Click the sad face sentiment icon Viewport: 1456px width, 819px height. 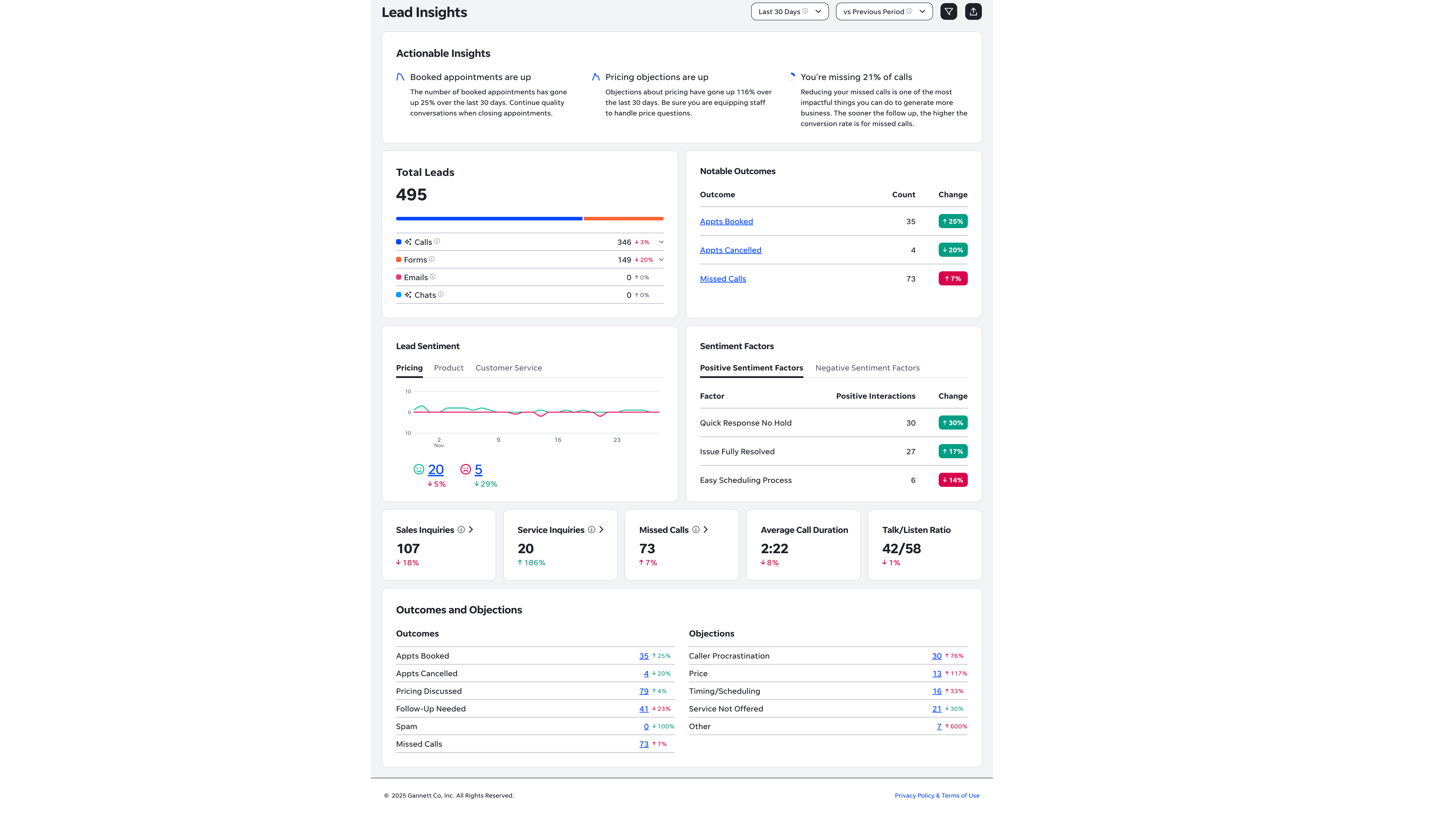tap(466, 469)
